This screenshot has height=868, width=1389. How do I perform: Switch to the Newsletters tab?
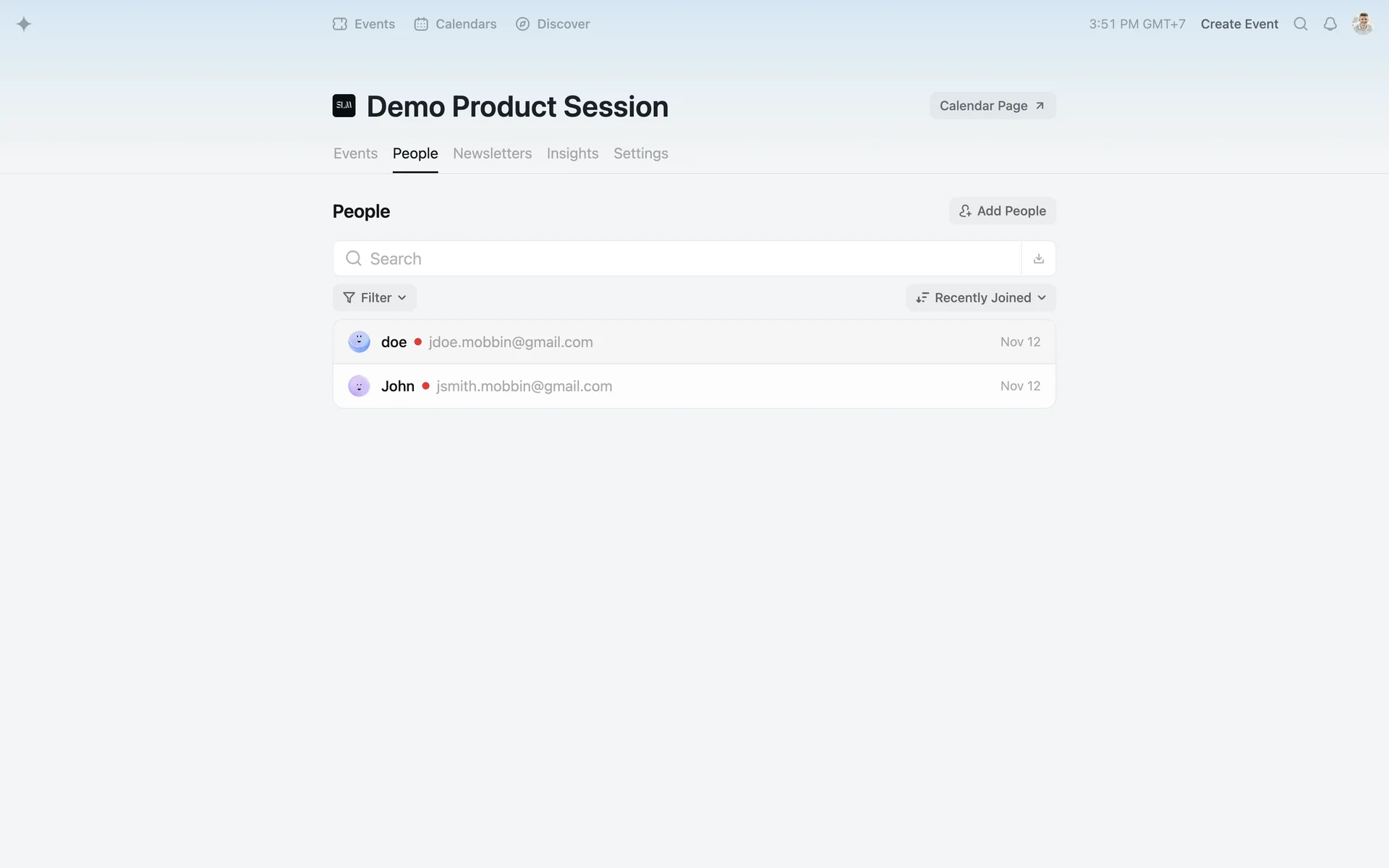pos(492,153)
